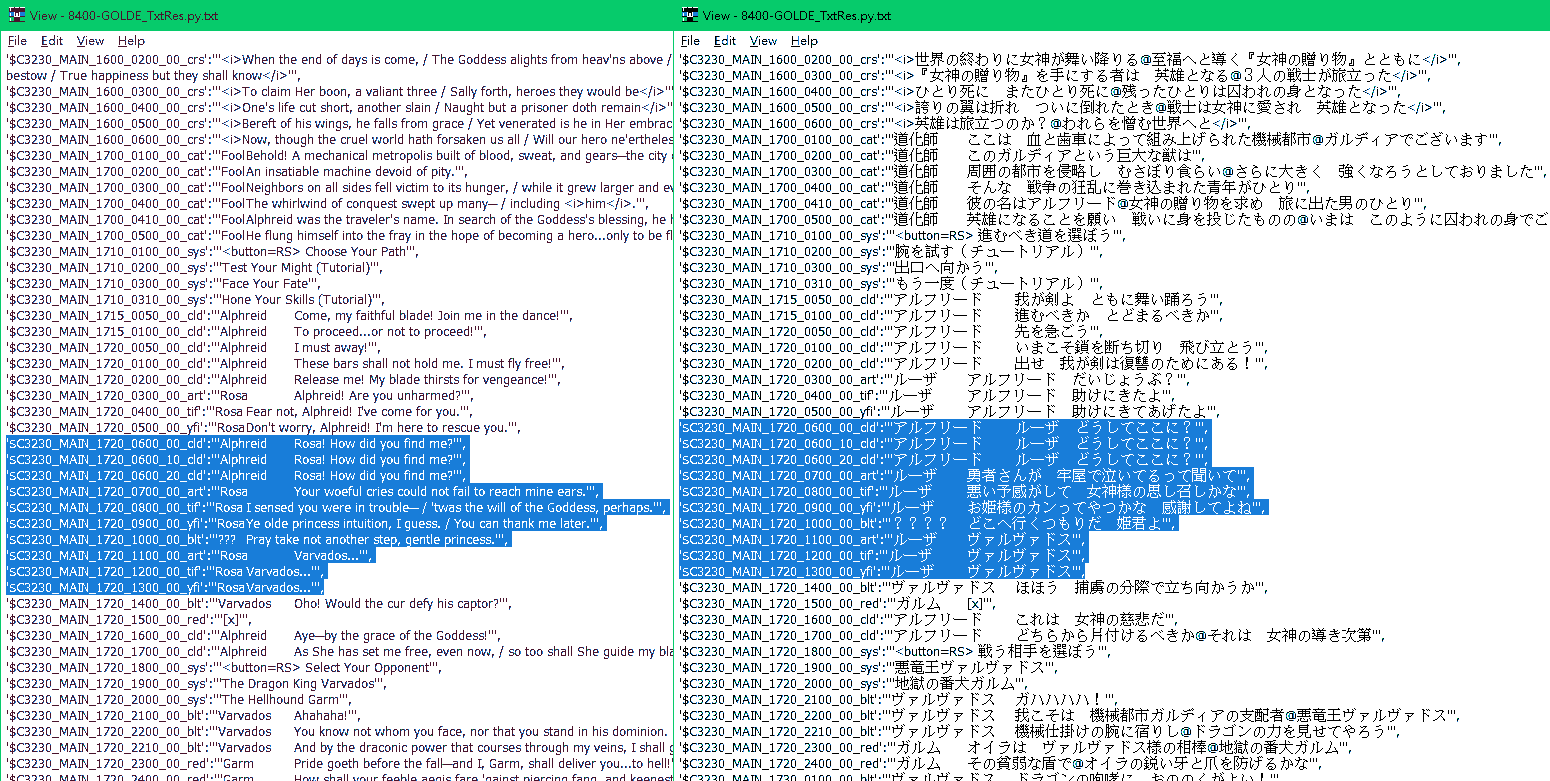Open the Edit menu in the left window
The height and width of the screenshot is (781, 1550).
tap(52, 41)
